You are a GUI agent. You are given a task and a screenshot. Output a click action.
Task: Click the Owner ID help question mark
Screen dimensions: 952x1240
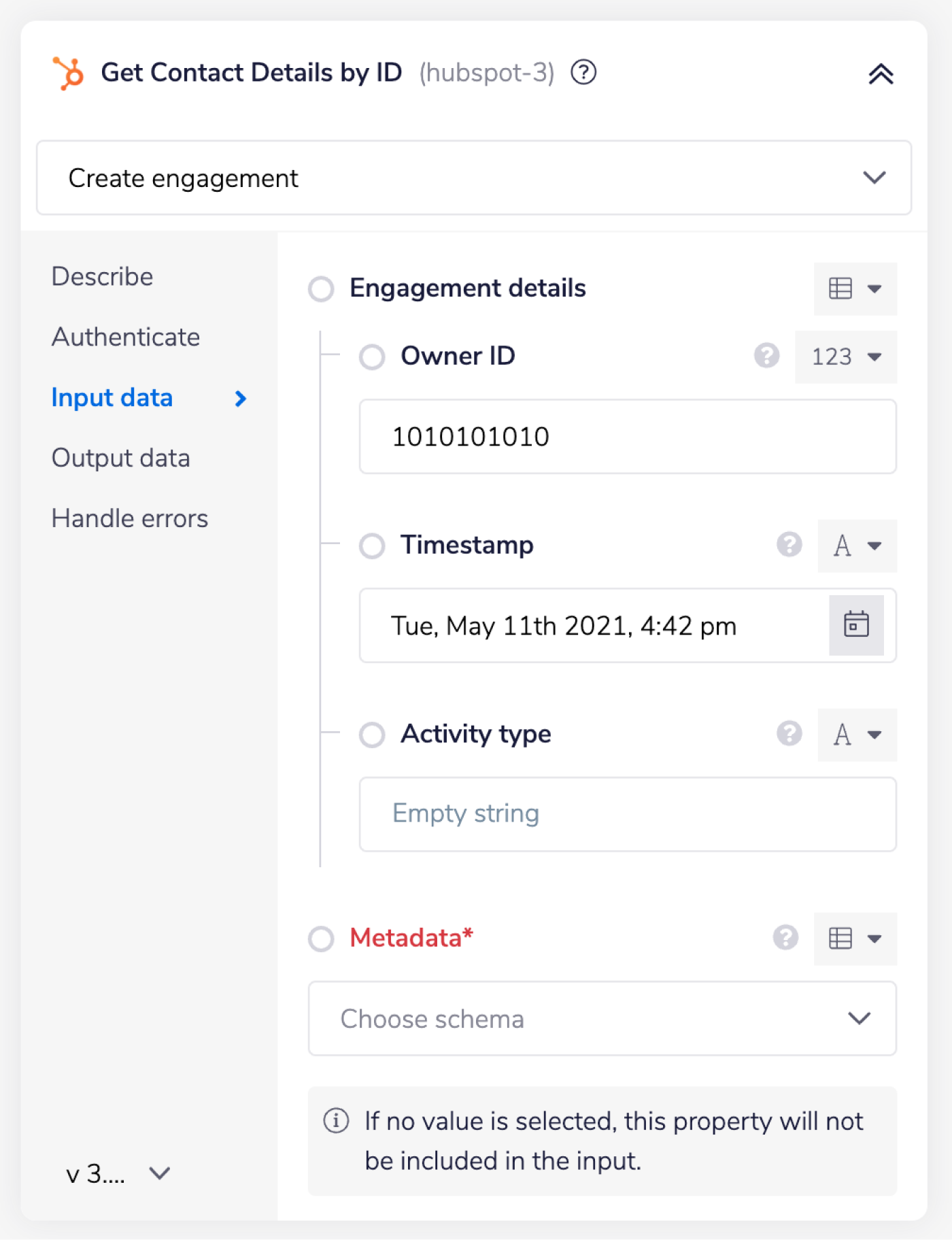coord(766,356)
